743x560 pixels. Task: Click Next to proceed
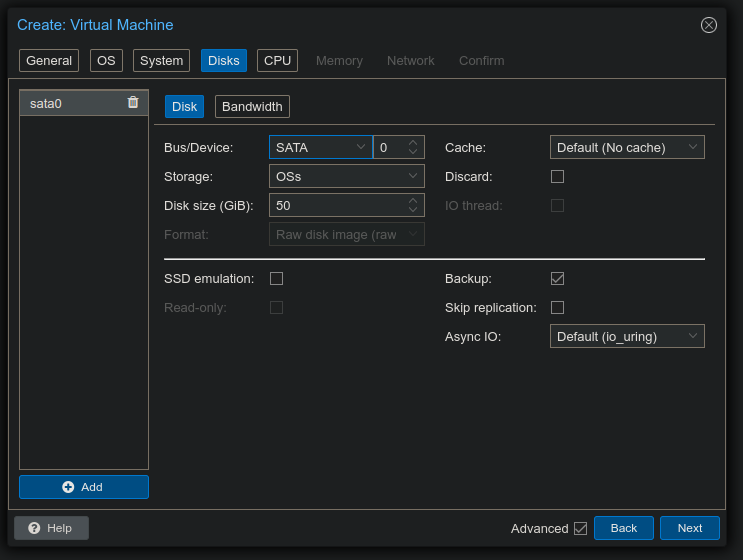[x=689, y=528]
